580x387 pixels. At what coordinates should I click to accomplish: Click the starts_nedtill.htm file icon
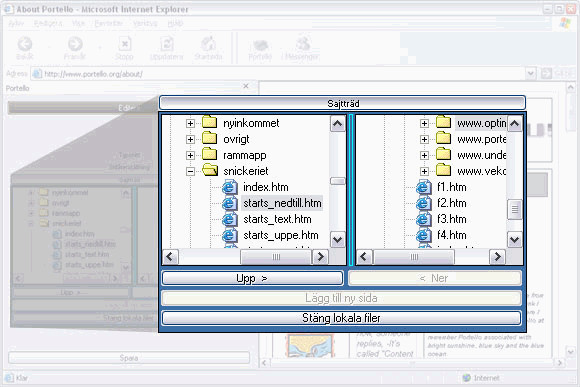tap(230, 203)
